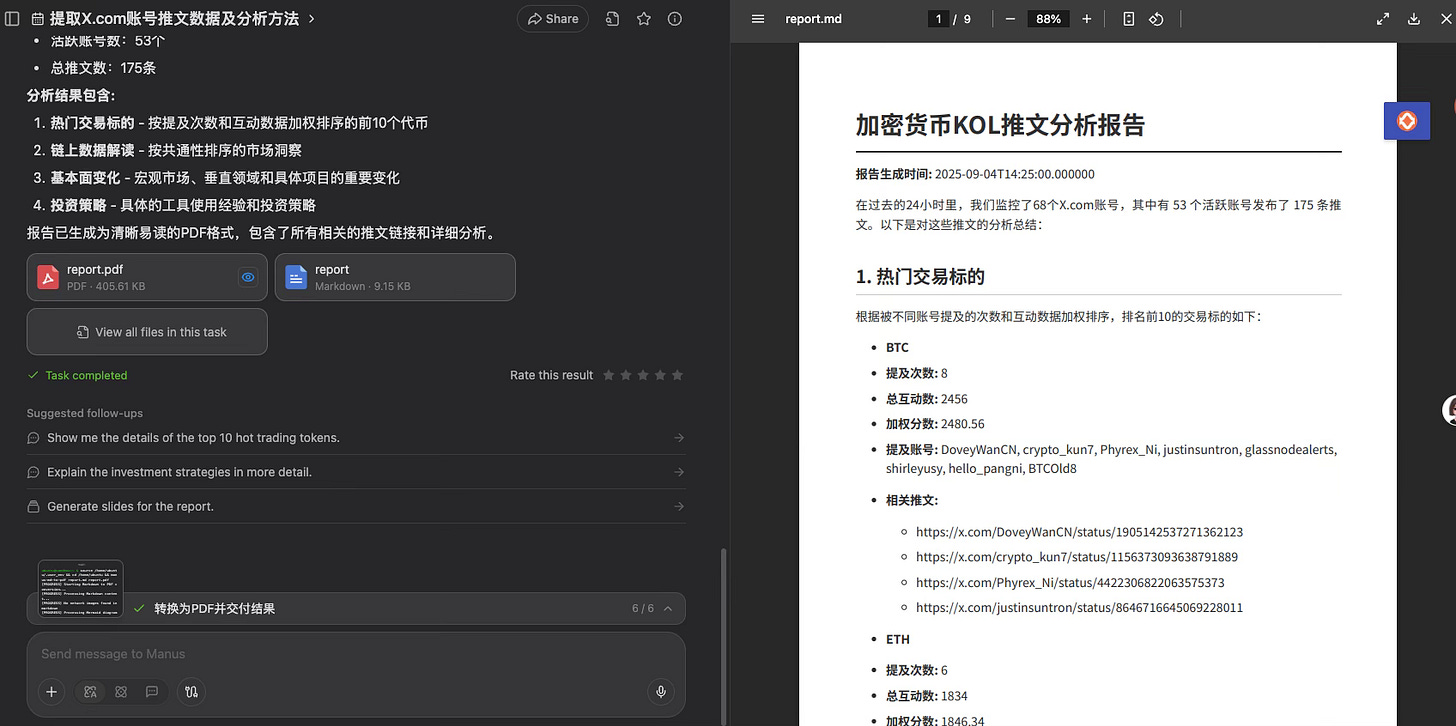Viewport: 1456px width, 726px height.
Task: Open the connectors route icon
Action: tap(191, 691)
